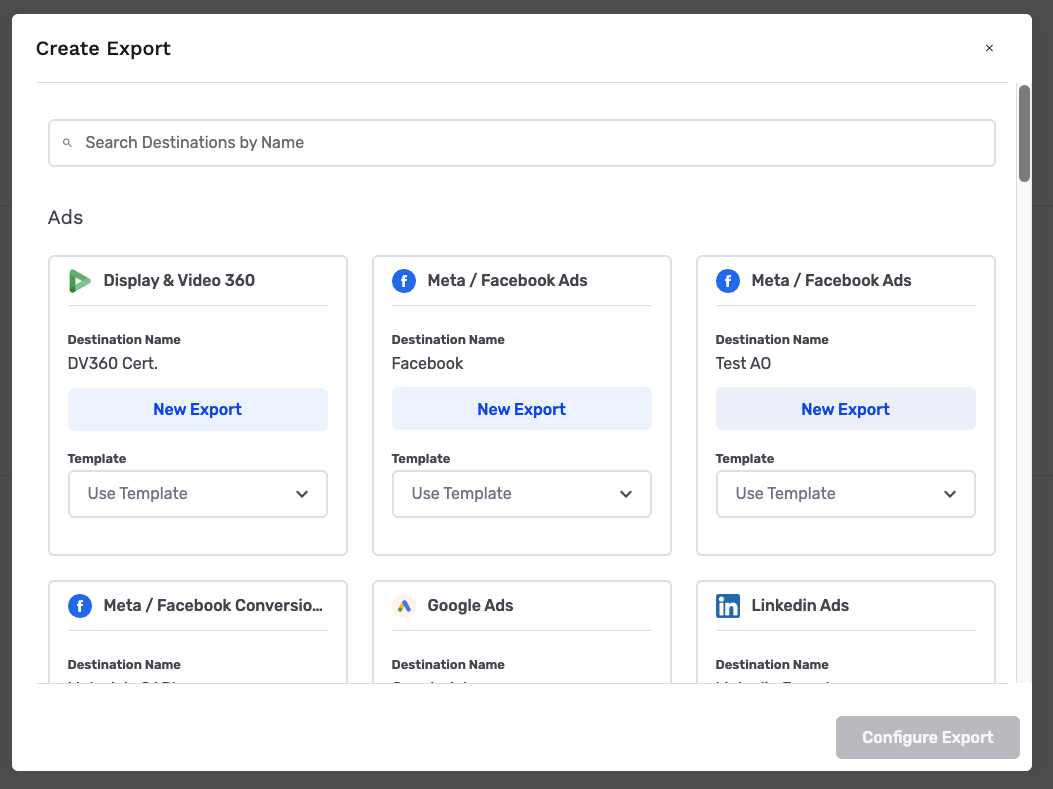The height and width of the screenshot is (789, 1053).
Task: Open Use Template dropdown for Test AO
Action: click(x=845, y=494)
